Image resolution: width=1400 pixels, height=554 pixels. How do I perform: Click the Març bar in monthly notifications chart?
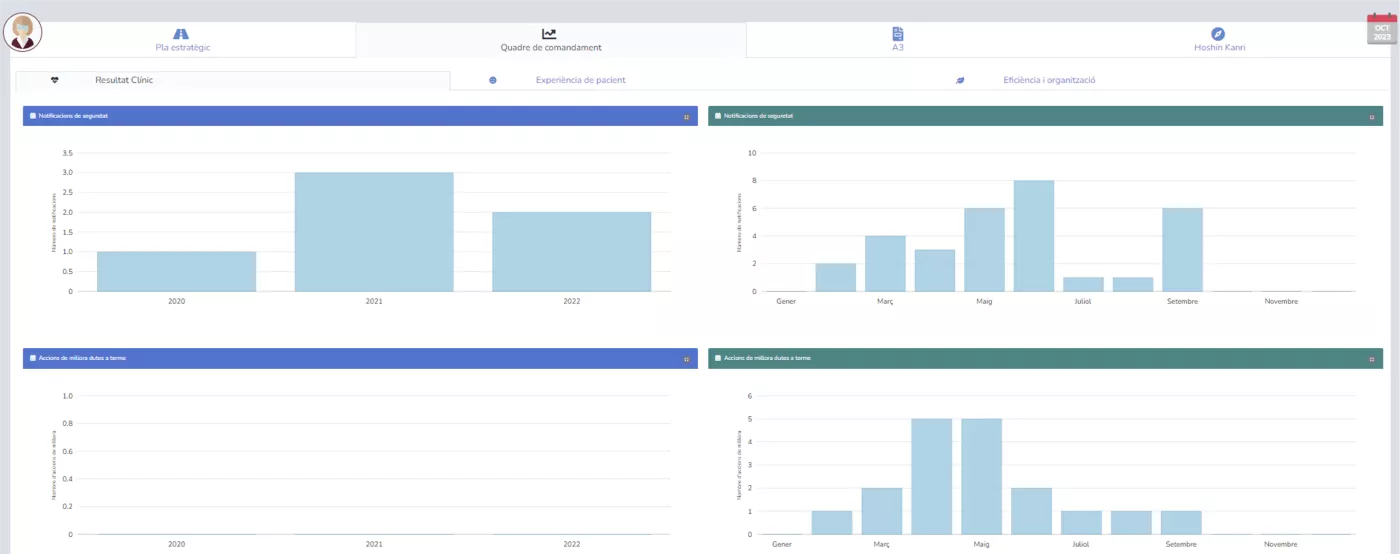pyautogui.click(x=885, y=263)
